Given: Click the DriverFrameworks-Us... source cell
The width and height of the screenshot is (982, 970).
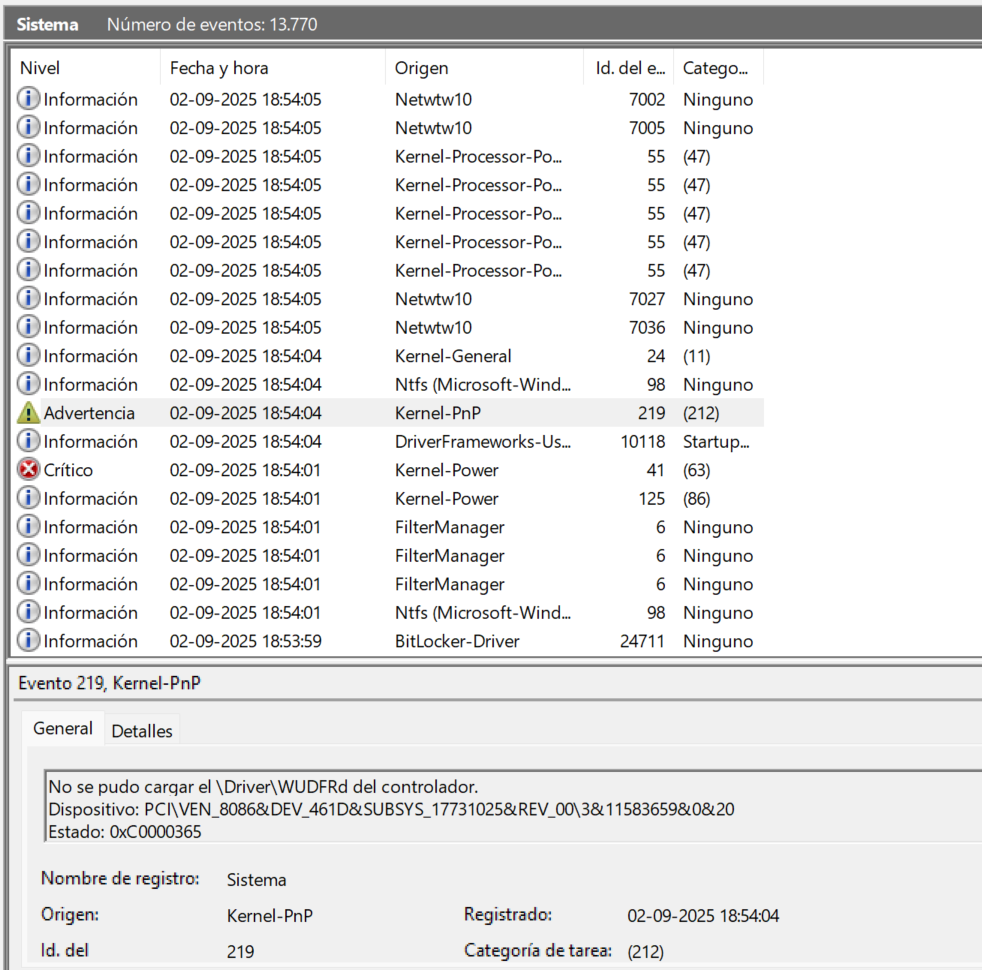Looking at the screenshot, I should click(x=483, y=442).
